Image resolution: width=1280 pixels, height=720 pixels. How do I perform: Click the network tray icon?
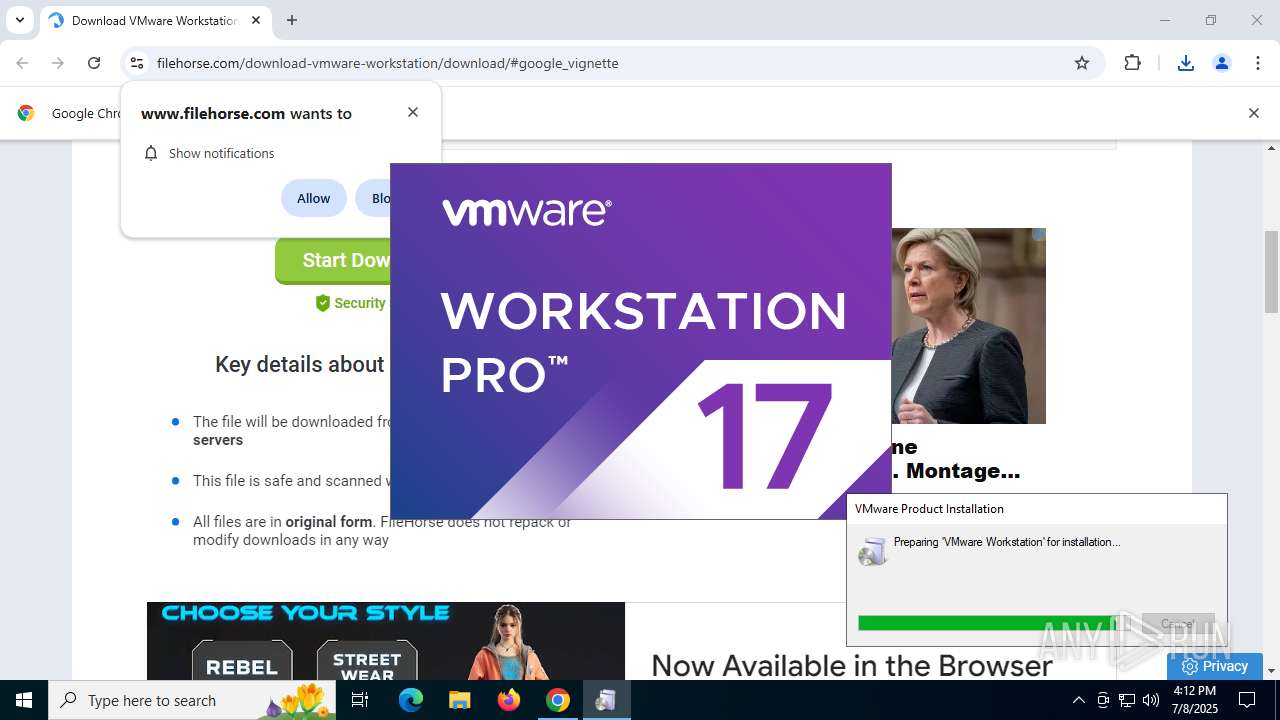1127,700
